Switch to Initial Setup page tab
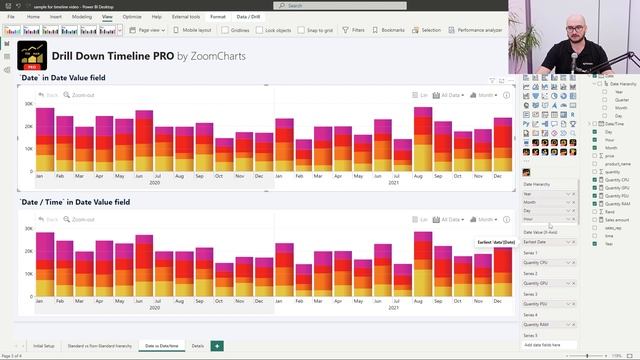This screenshot has width=640, height=360. (x=44, y=346)
